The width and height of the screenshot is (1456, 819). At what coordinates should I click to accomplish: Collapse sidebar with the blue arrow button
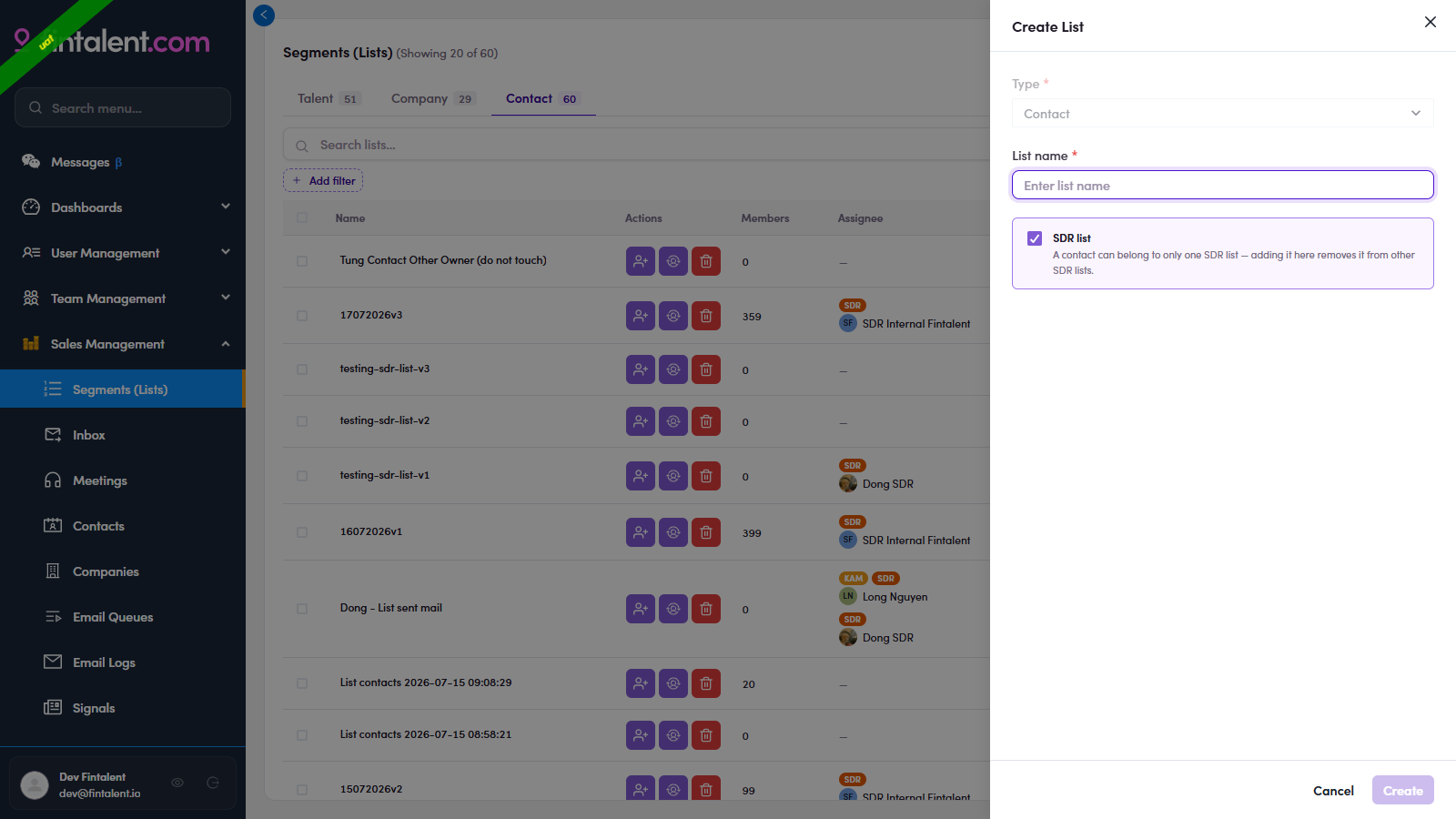(264, 15)
